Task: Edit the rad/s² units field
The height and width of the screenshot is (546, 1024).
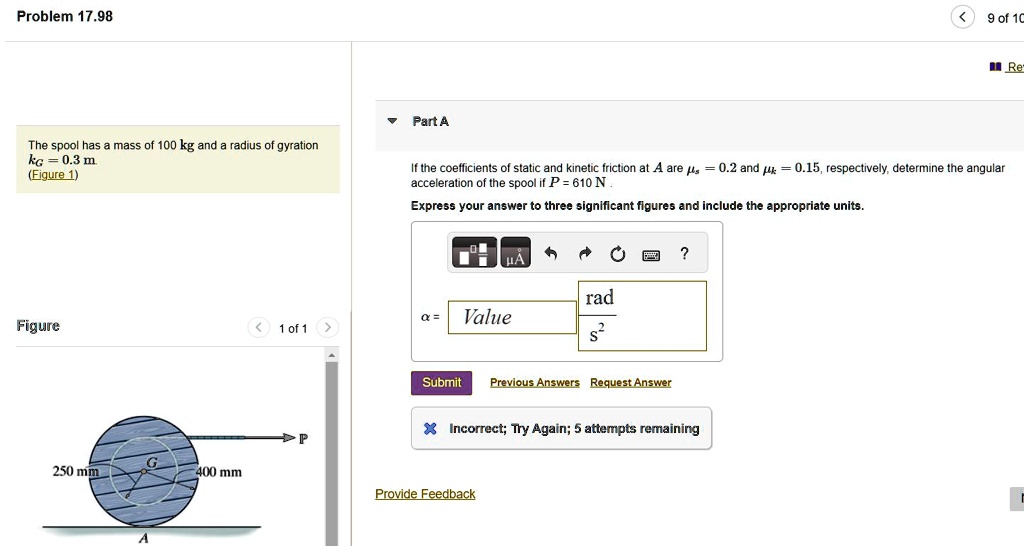Action: click(x=642, y=316)
